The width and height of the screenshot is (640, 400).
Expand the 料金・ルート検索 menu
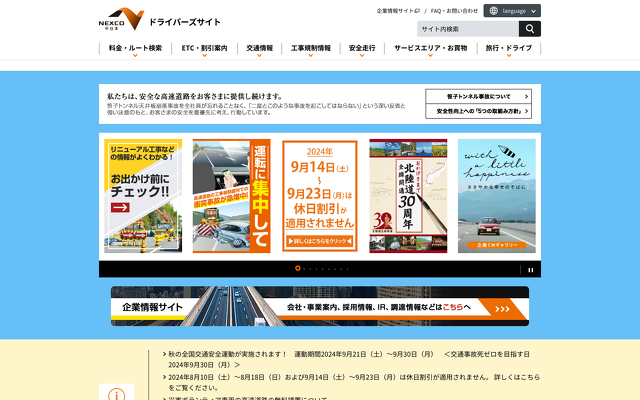135,48
